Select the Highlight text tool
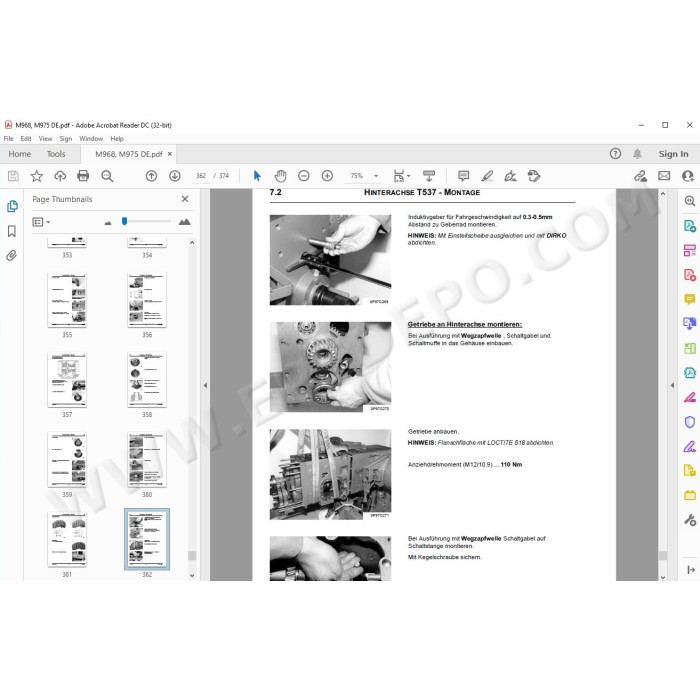Screen dimensions: 700x700 click(487, 176)
